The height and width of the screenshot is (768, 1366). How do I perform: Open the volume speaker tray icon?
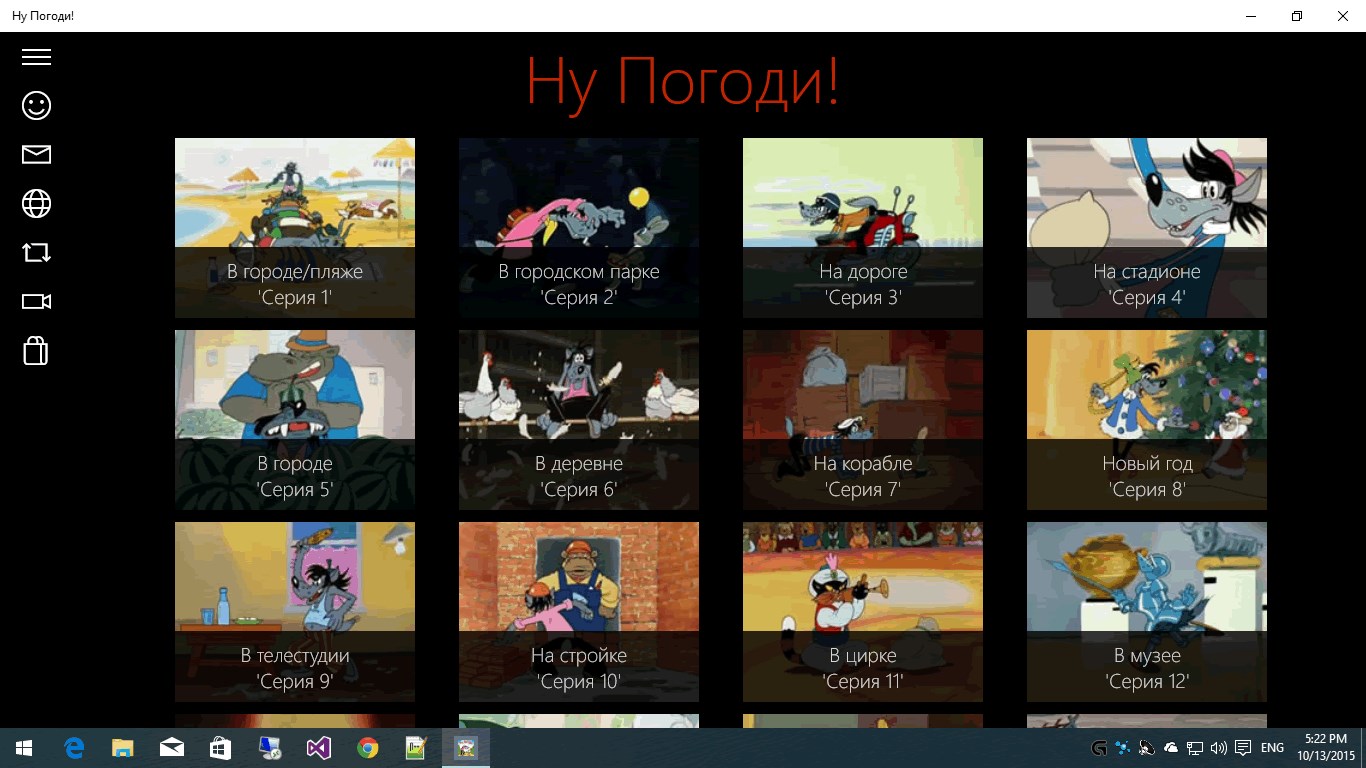1218,748
